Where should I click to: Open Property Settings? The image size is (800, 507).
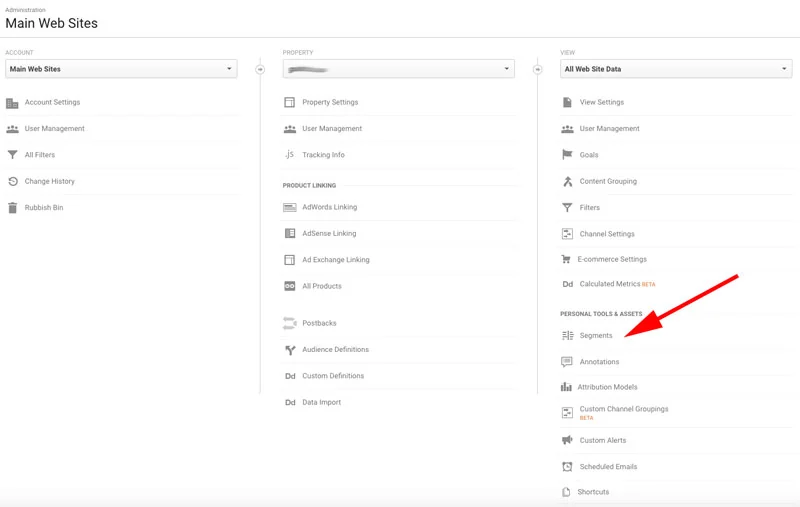pyautogui.click(x=330, y=102)
